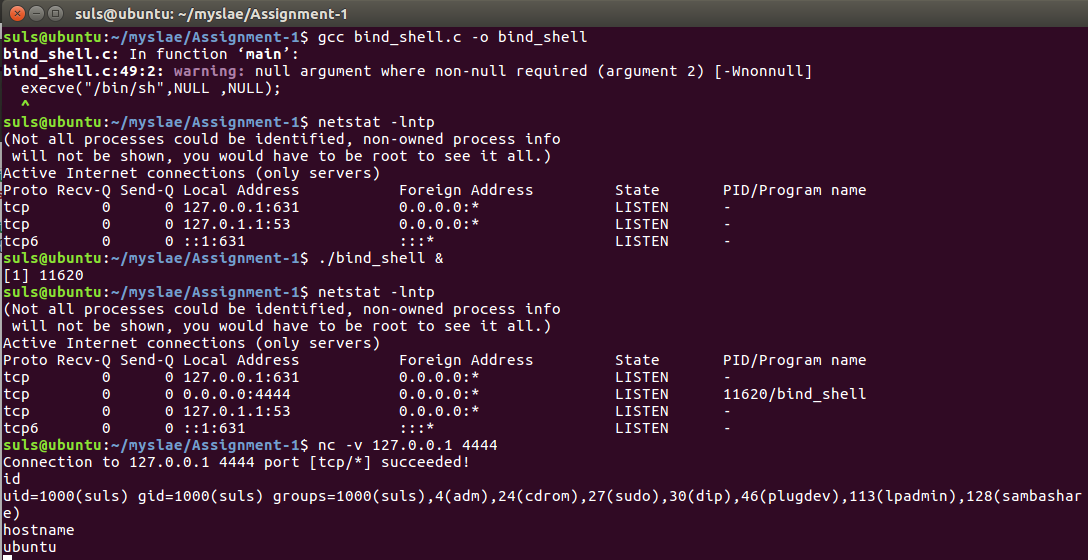The image size is (1088, 560).
Task: Click the uid=1000(suls) output text
Action: 66,496
